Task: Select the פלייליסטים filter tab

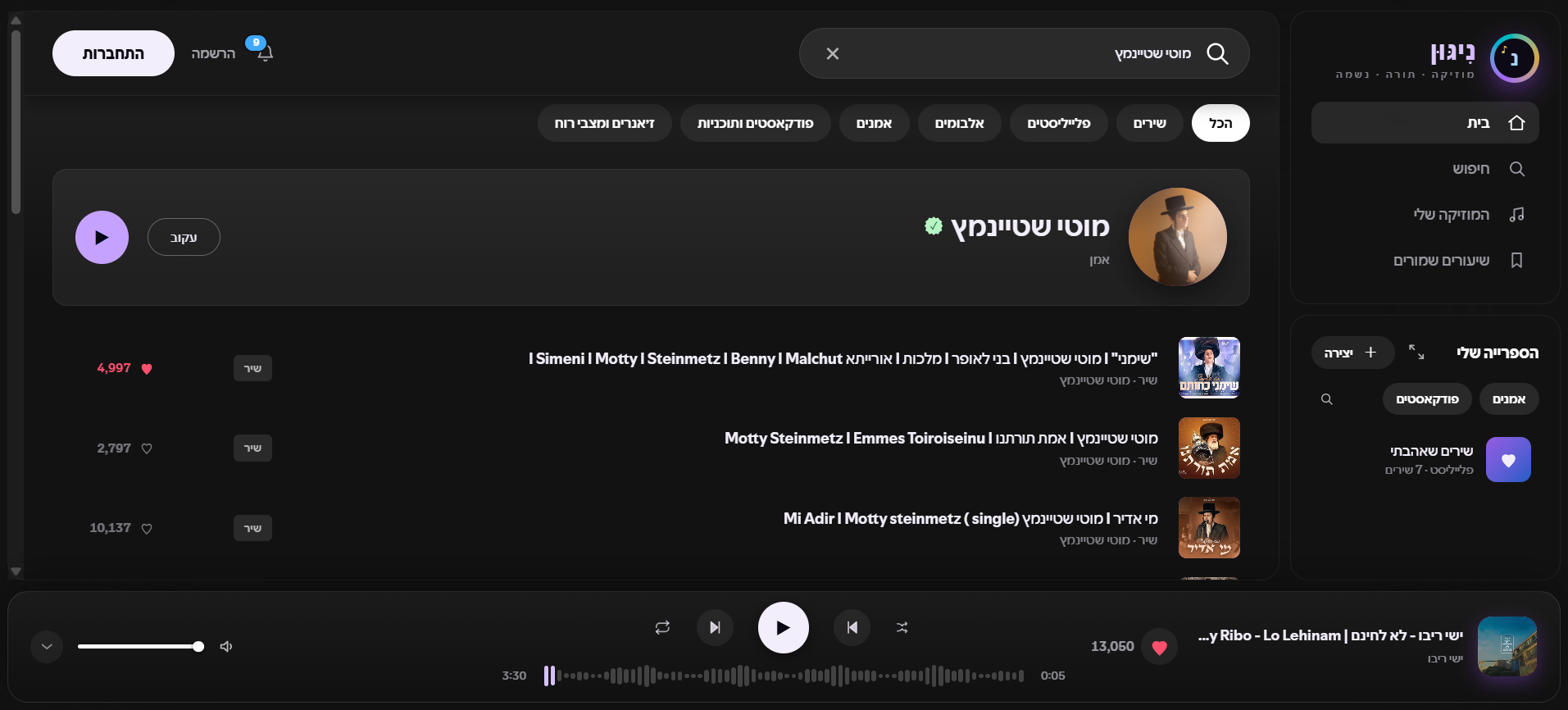Action: [x=1059, y=123]
